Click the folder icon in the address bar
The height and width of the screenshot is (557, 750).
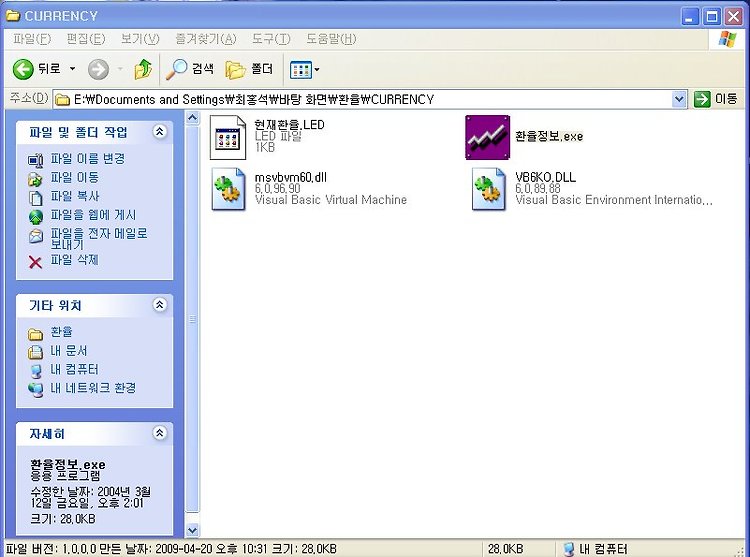pos(63,100)
